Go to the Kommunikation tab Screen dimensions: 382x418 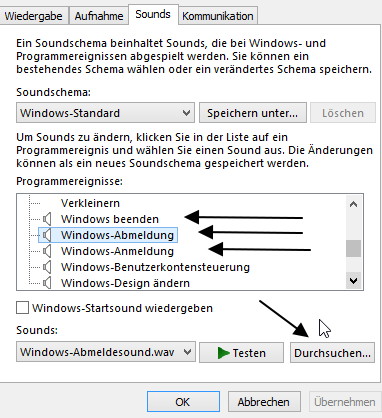(218, 16)
